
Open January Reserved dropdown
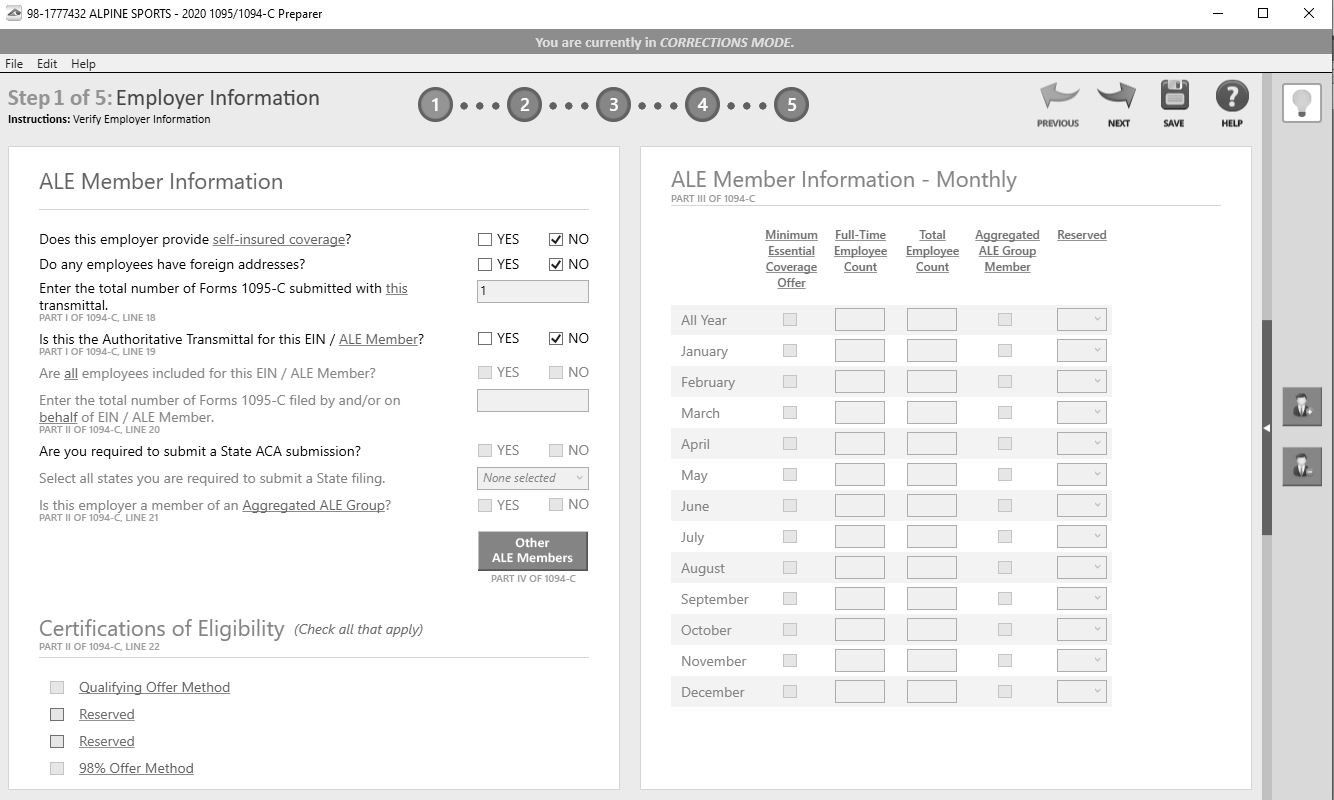(x=1082, y=350)
